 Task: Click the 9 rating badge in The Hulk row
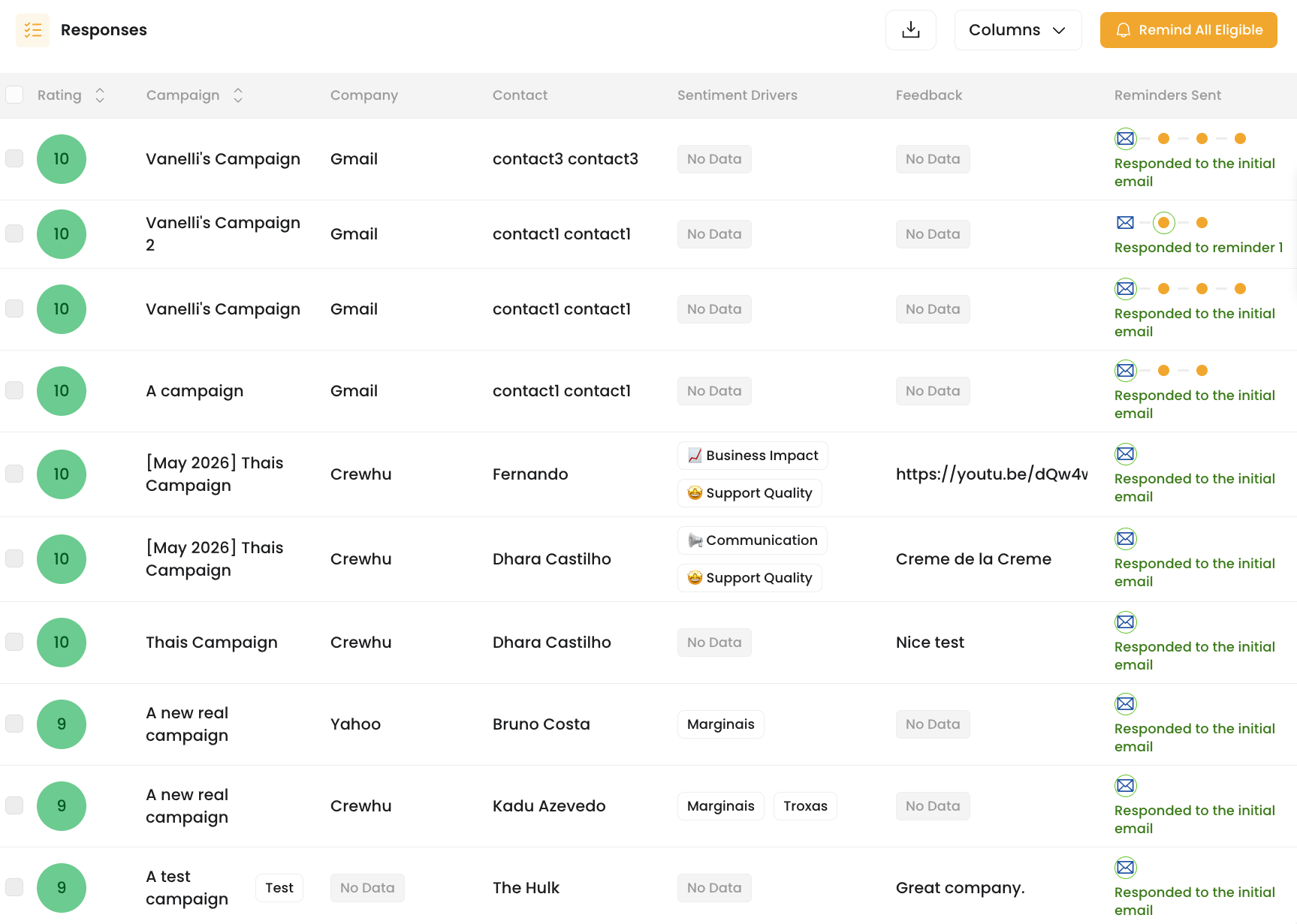click(x=62, y=888)
